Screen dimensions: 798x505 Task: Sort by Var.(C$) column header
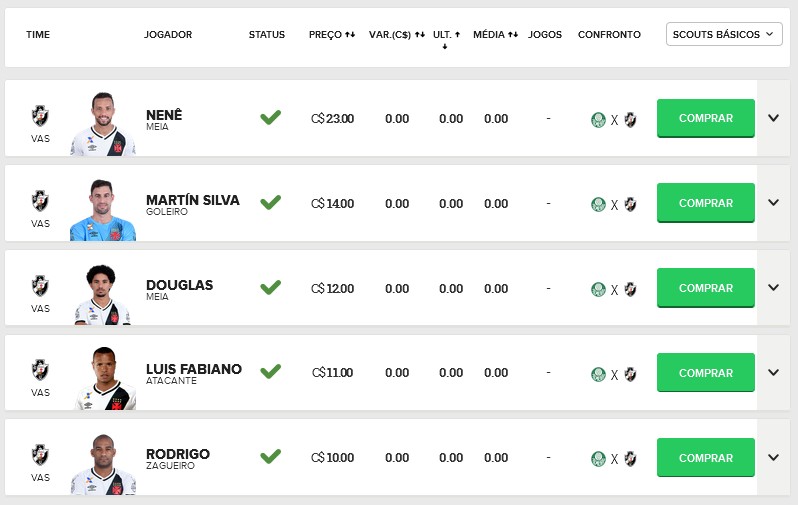[397, 34]
